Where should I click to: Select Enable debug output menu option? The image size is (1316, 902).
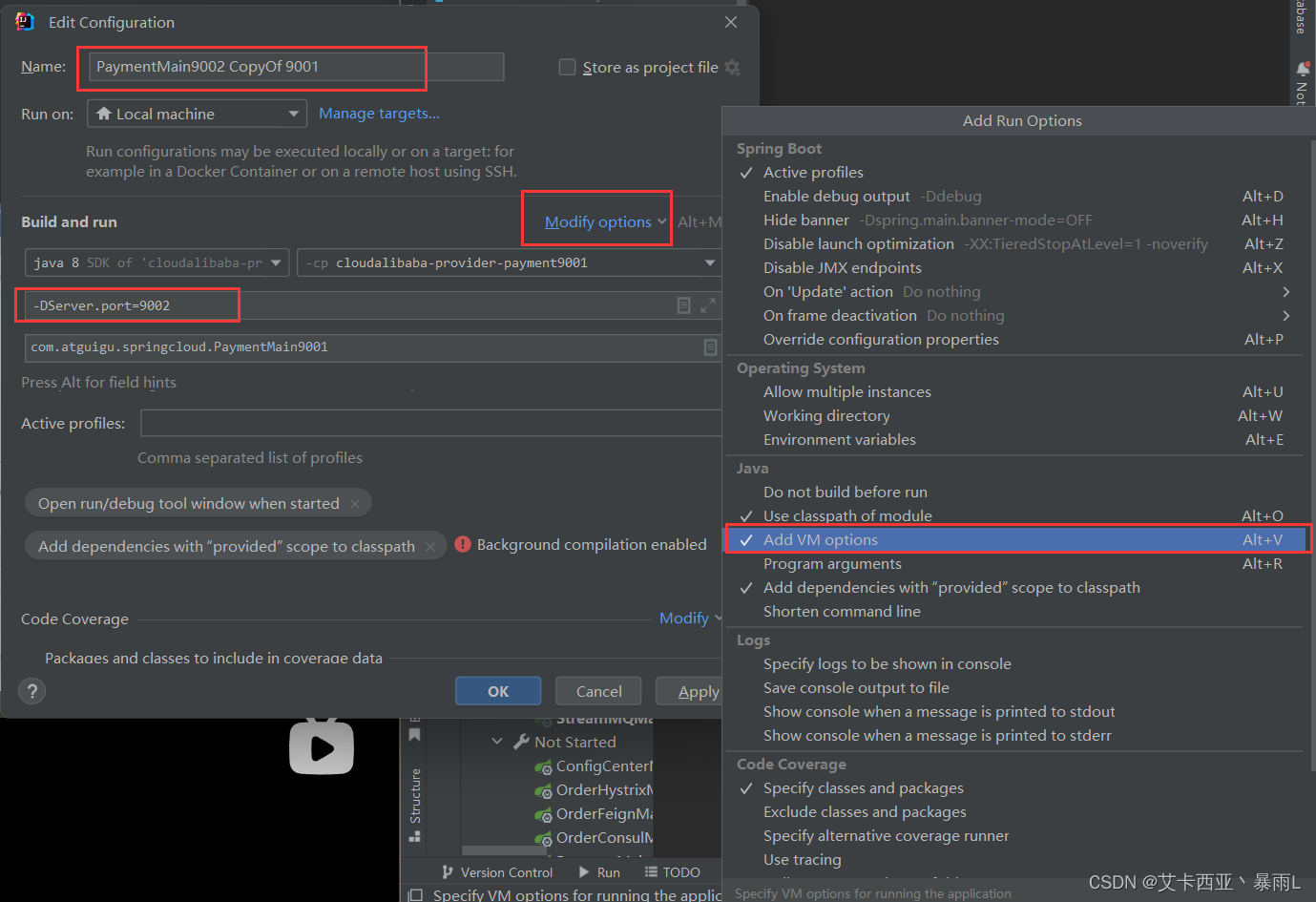pyautogui.click(x=1014, y=196)
